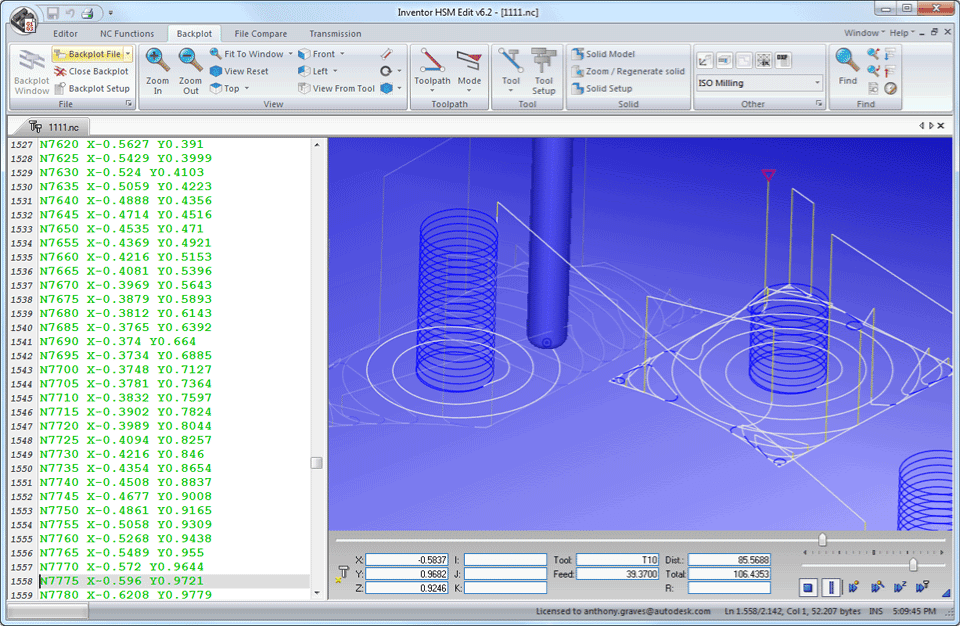Click the measure ruler icon in View group
The image size is (960, 626).
click(386, 54)
